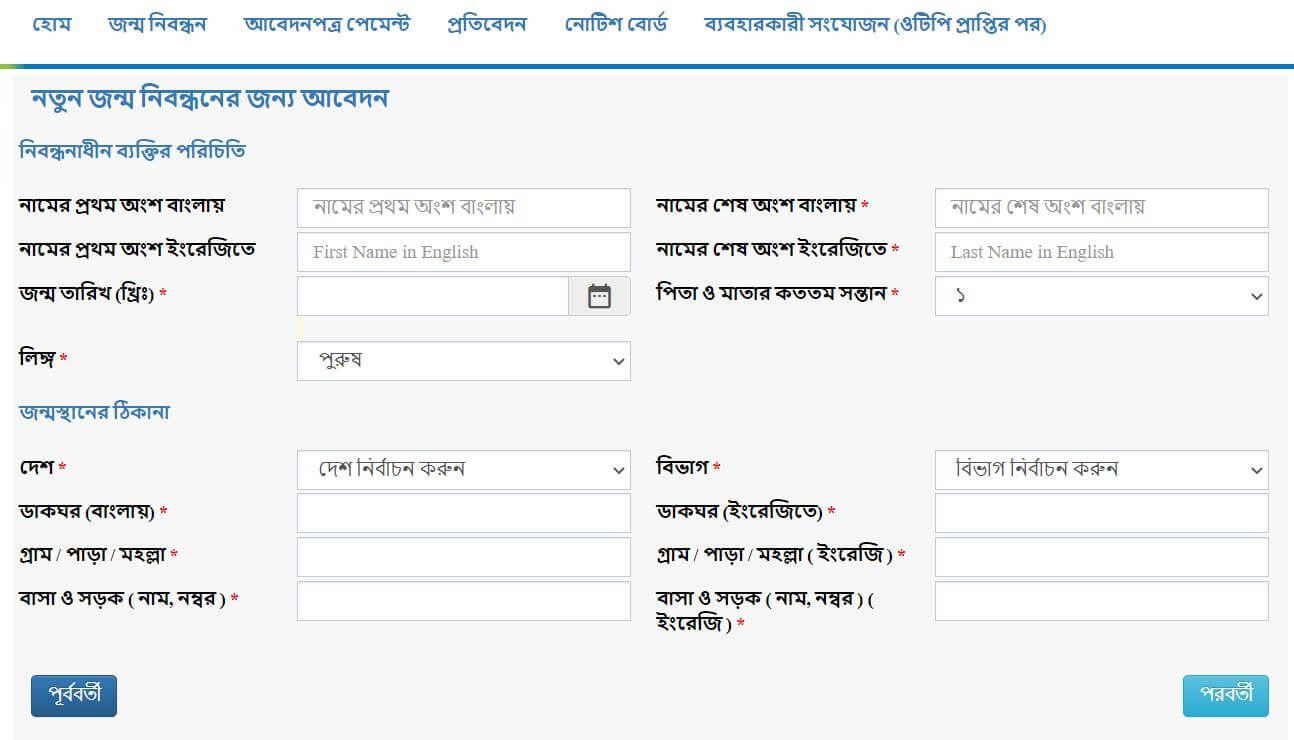The image size is (1294, 740).
Task: Open the date picker calendar icon
Action: pyautogui.click(x=599, y=296)
